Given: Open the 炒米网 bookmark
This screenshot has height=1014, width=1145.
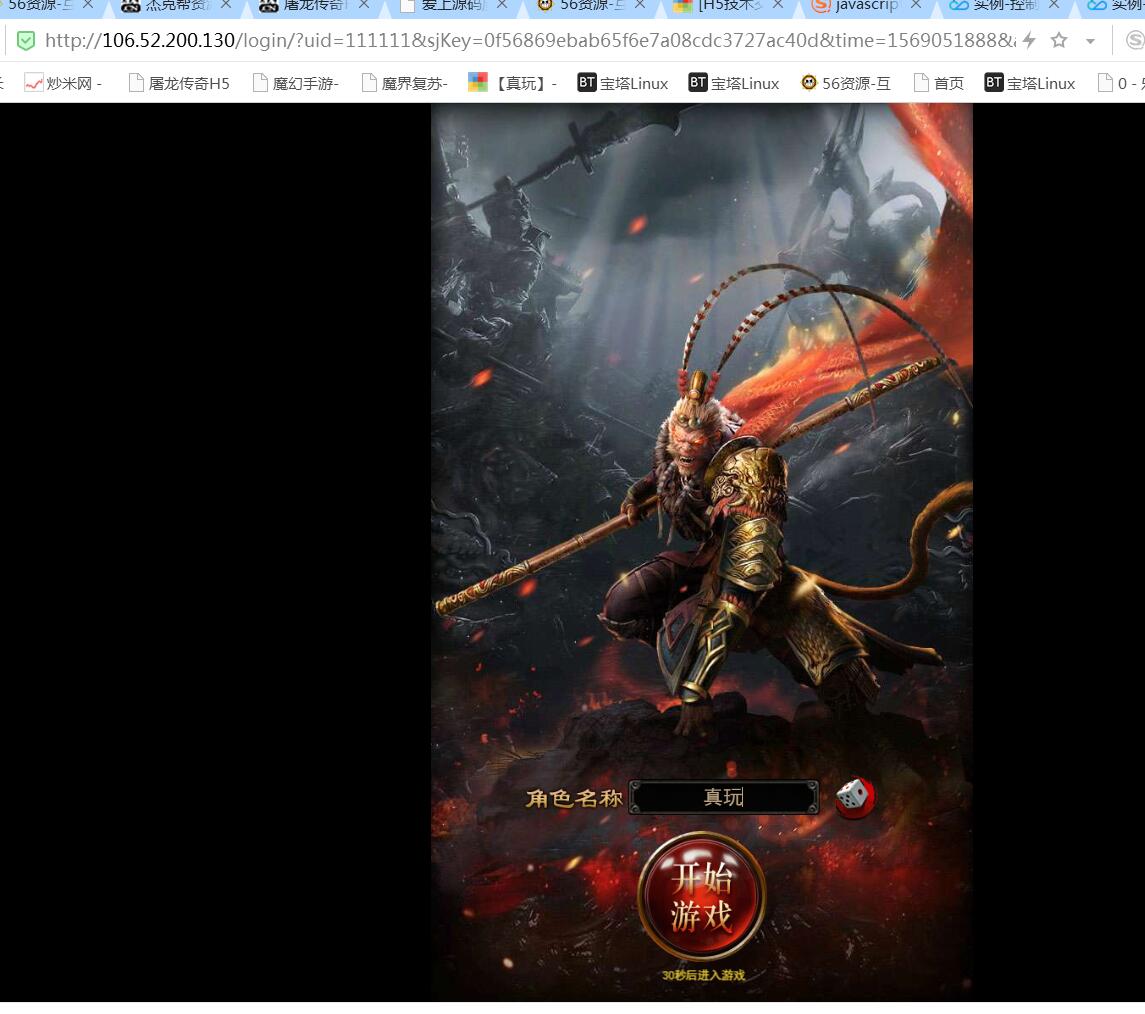Looking at the screenshot, I should coord(63,83).
